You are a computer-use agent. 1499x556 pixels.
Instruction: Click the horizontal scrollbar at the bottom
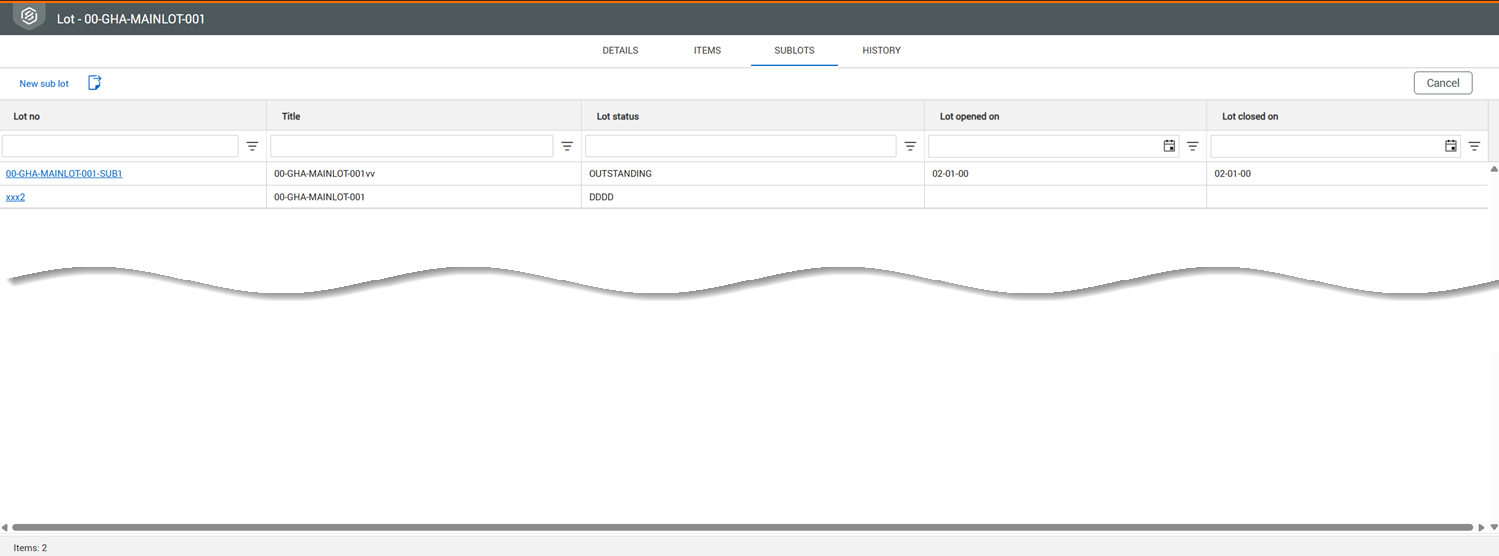pyautogui.click(x=740, y=527)
